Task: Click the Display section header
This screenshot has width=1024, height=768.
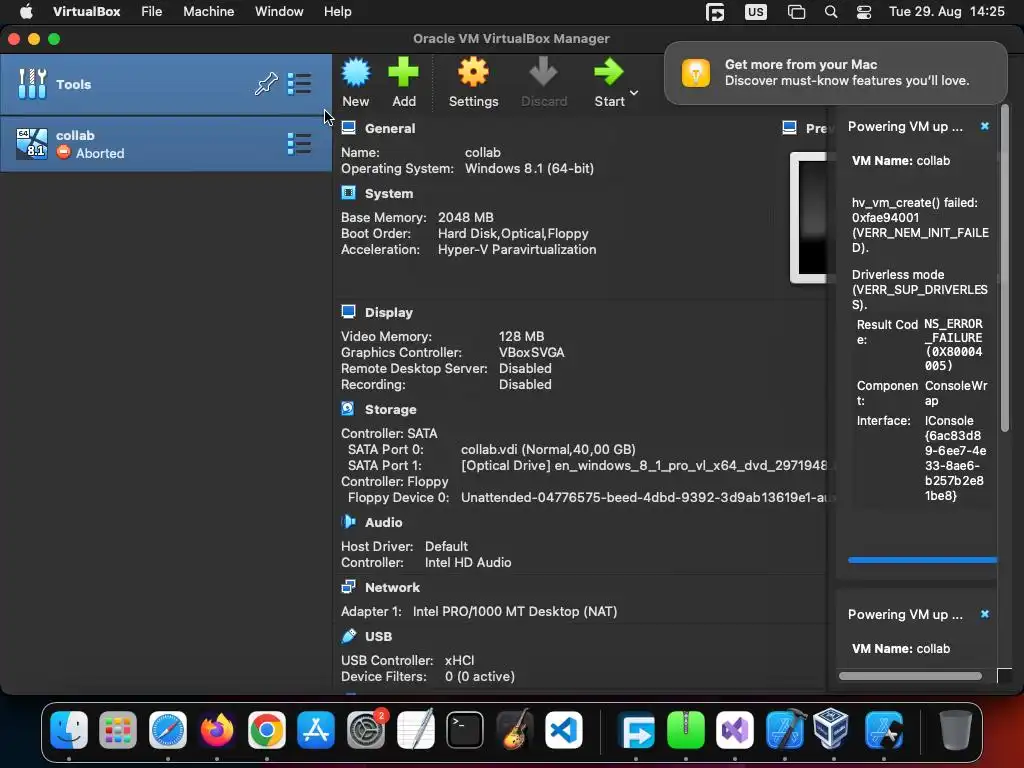Action: (389, 313)
